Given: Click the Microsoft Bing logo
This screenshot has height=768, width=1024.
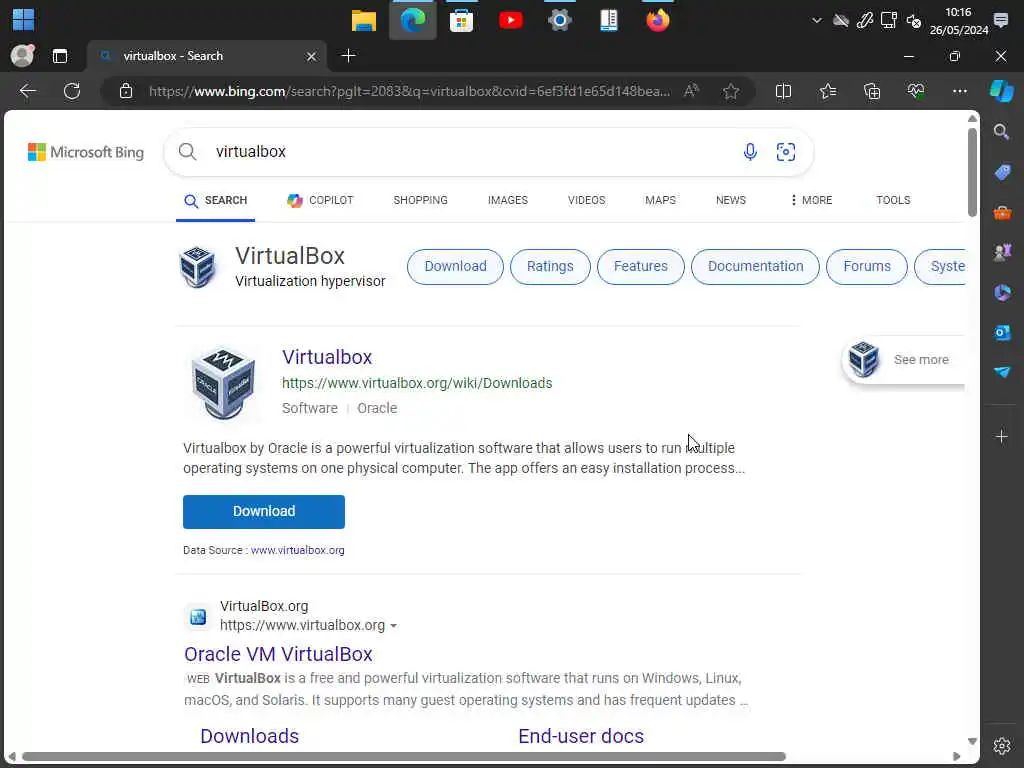Looking at the screenshot, I should click(x=86, y=152).
